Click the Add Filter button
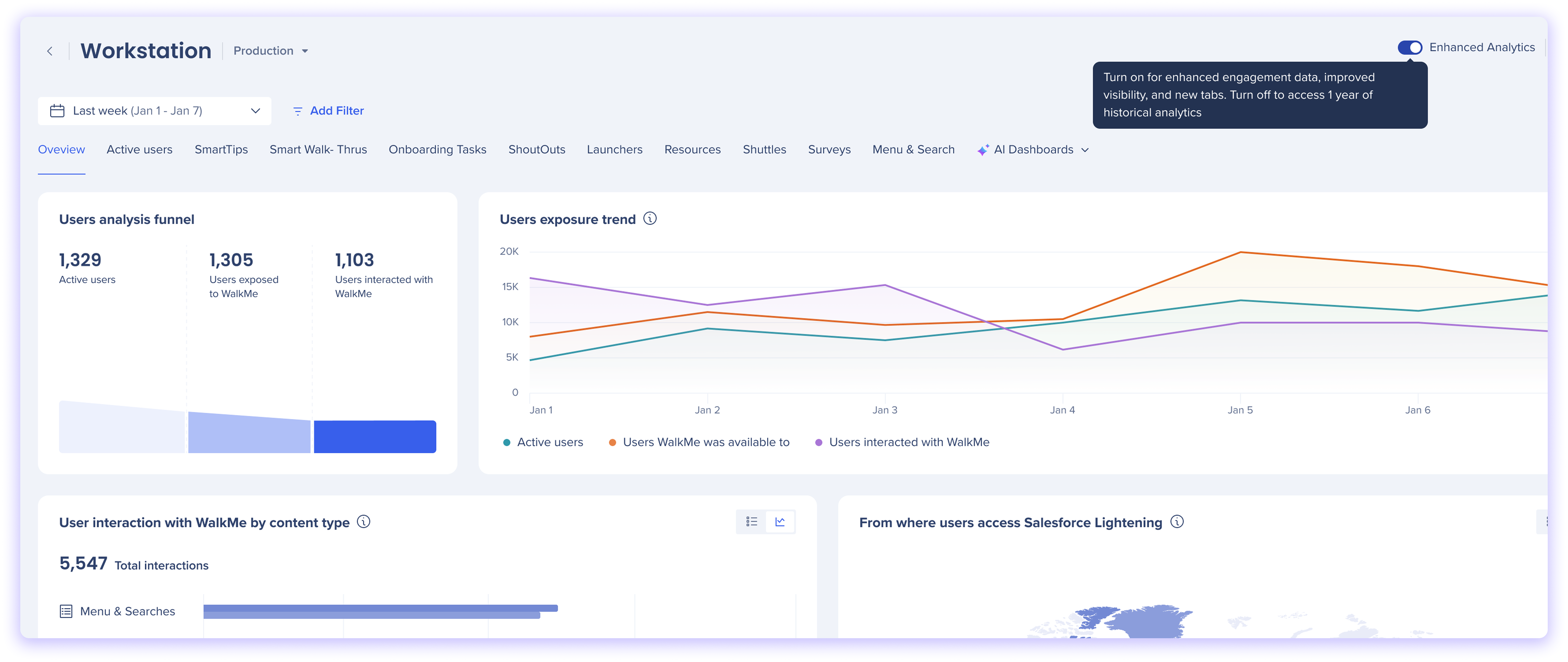The width and height of the screenshot is (1568, 662). (x=329, y=111)
